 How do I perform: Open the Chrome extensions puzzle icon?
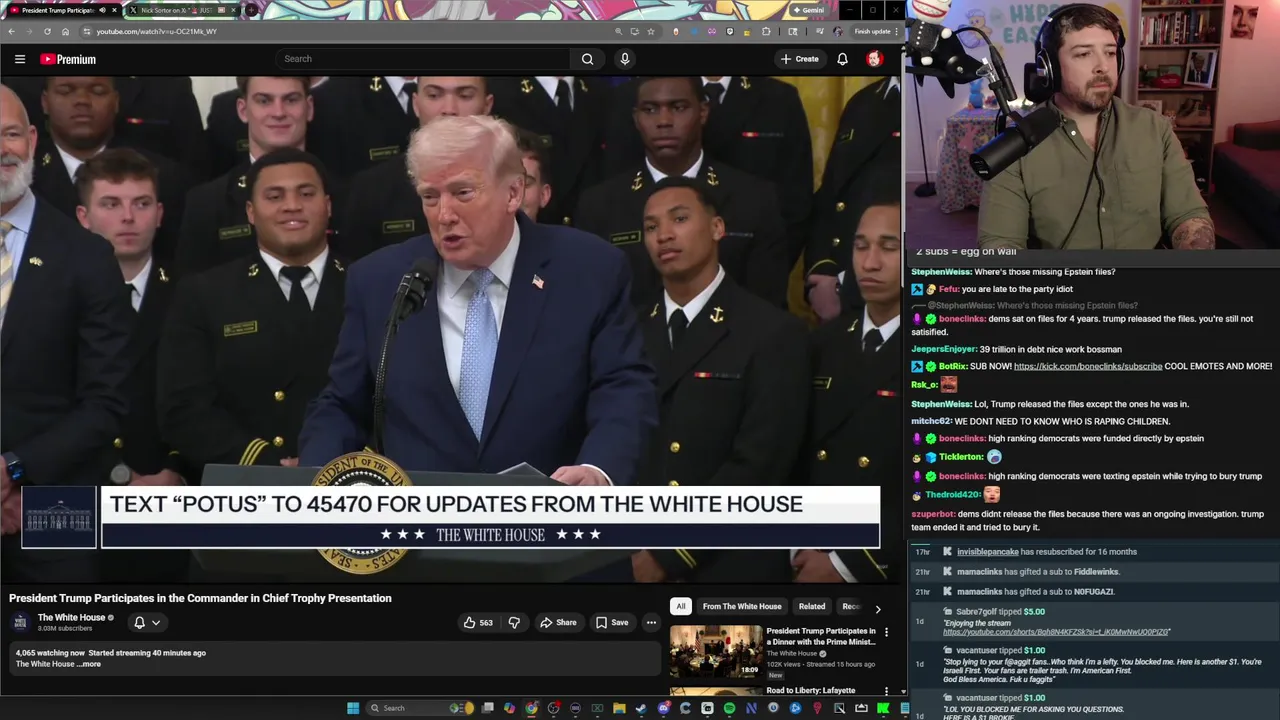[767, 31]
